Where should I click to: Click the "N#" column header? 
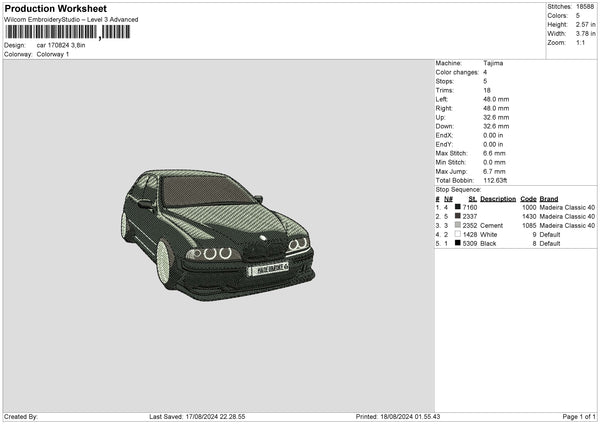[x=448, y=199]
